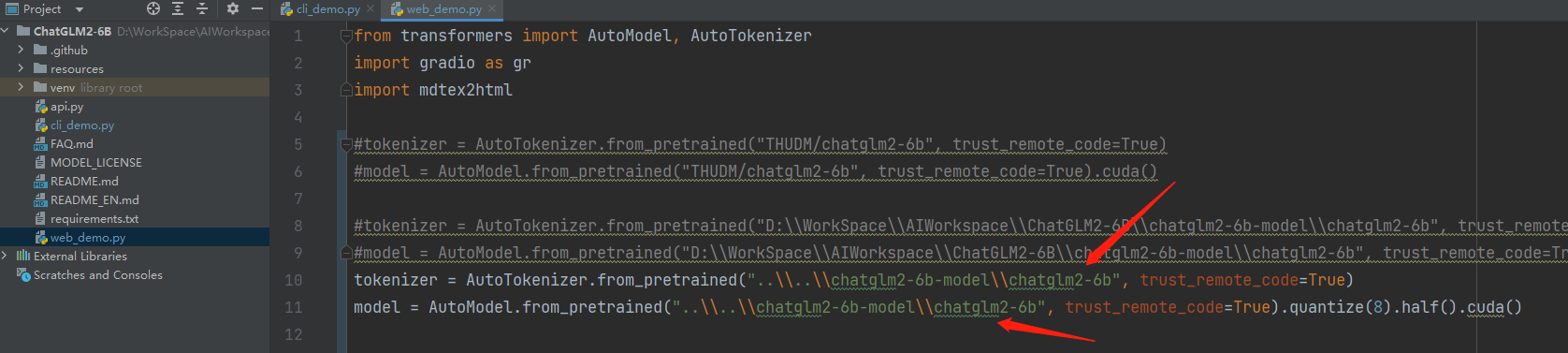Image resolution: width=1568 pixels, height=353 pixels.
Task: Select api.py in project tree
Action: pyautogui.click(x=135, y=106)
